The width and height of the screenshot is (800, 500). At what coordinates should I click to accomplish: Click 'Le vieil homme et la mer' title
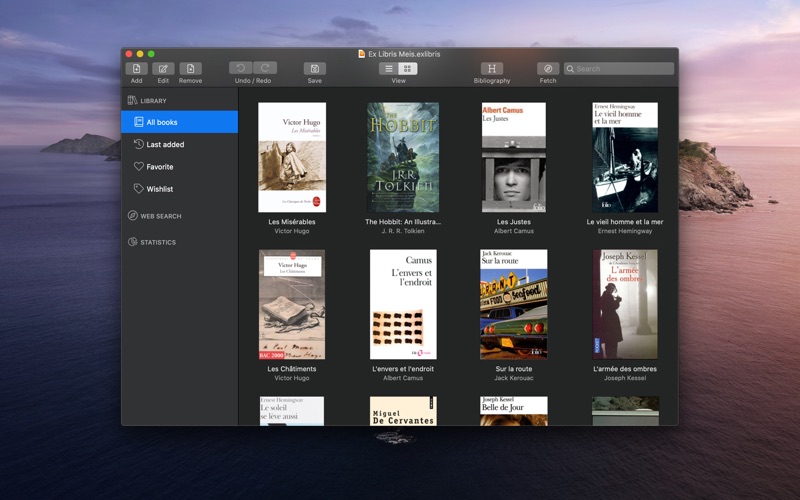click(x=625, y=222)
